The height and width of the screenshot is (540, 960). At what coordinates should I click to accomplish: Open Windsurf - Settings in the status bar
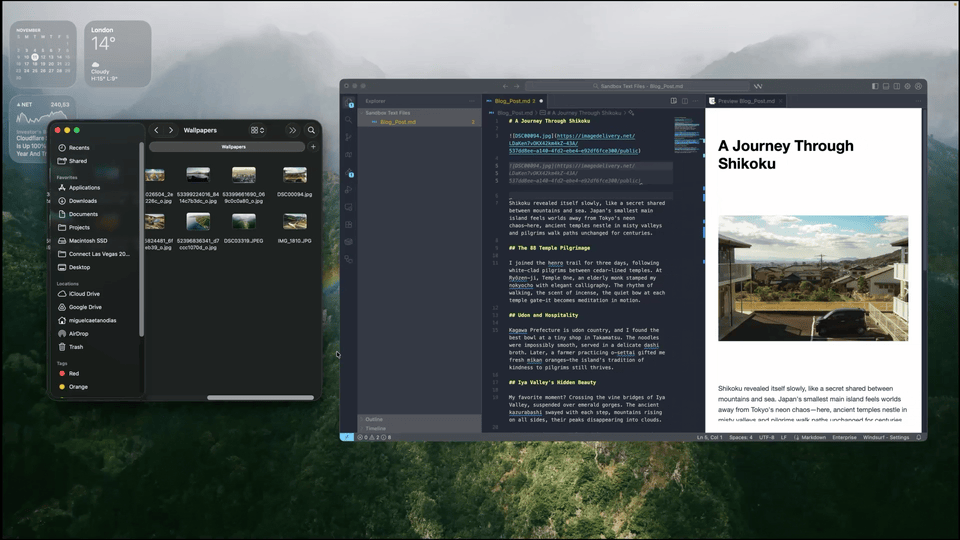tap(886, 437)
